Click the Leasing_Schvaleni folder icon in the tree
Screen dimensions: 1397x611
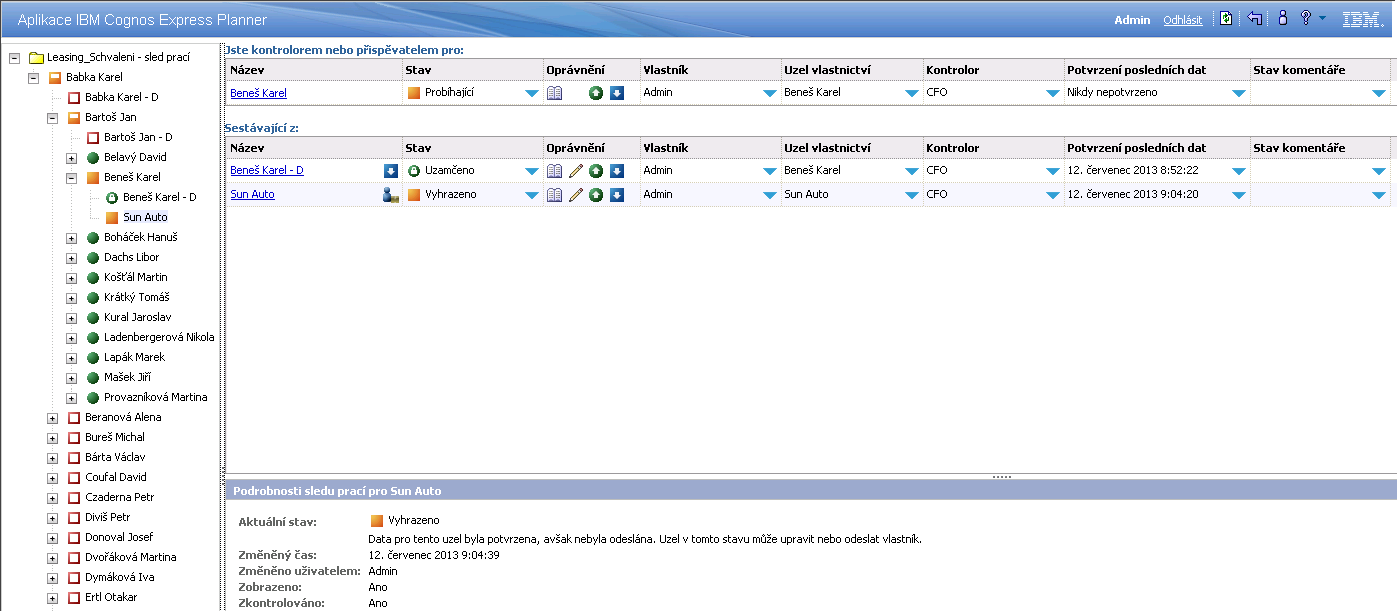(36, 57)
